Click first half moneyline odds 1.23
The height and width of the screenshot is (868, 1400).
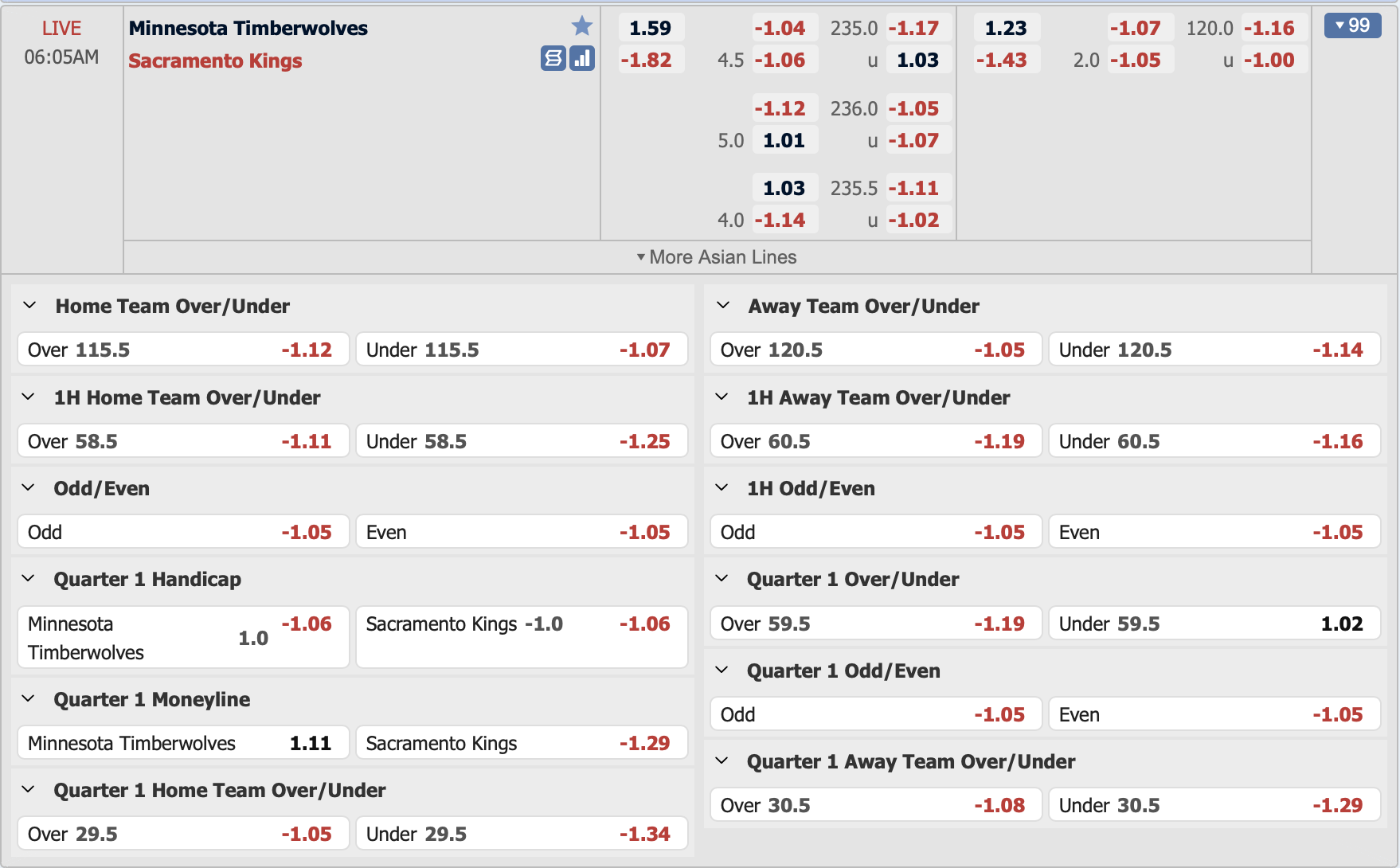1006,28
